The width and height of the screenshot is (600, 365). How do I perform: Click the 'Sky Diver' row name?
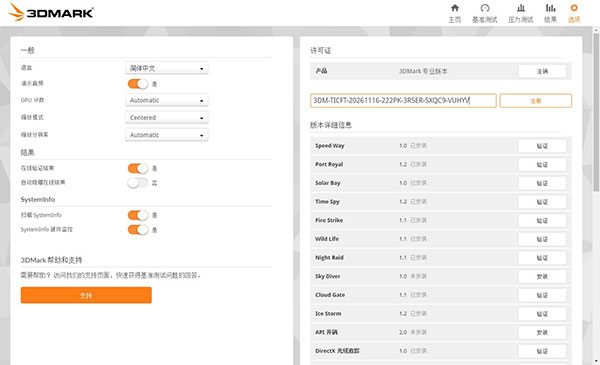328,276
